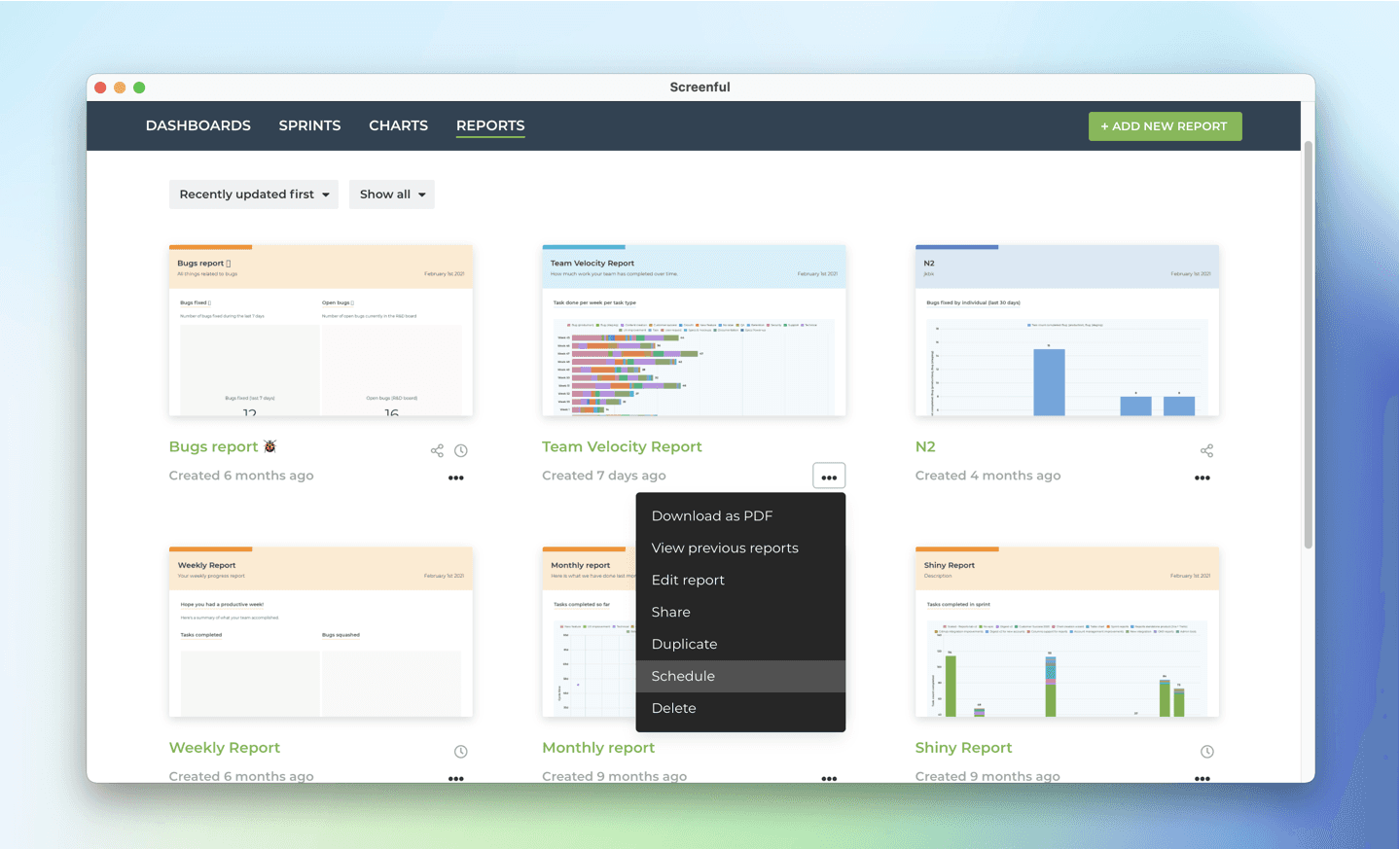
Task: Open the three-dot menu for Bugs report
Action: point(456,478)
